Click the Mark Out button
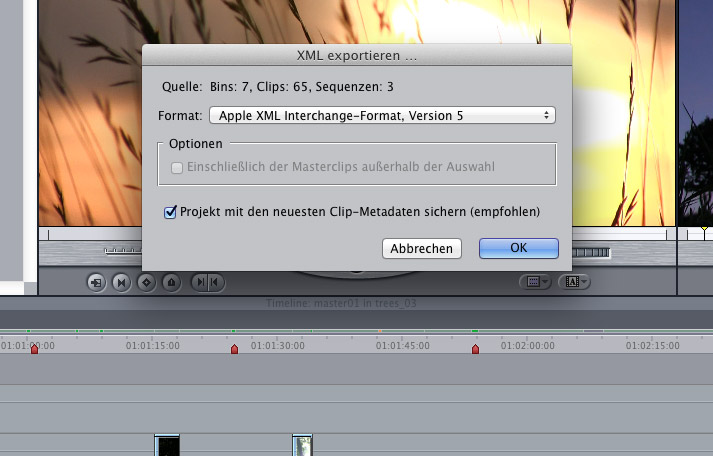 point(216,283)
